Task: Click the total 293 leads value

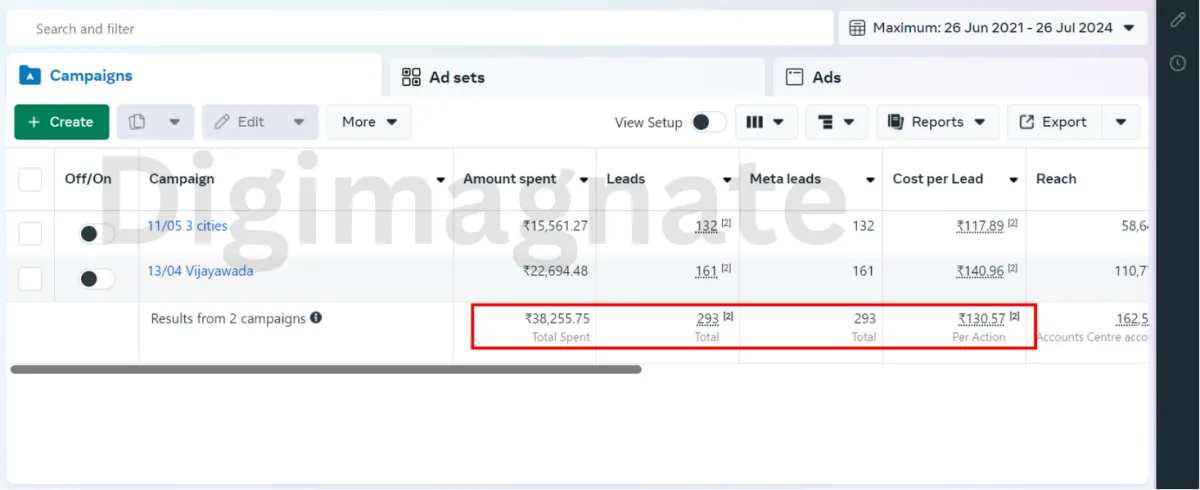Action: pyautogui.click(x=708, y=319)
